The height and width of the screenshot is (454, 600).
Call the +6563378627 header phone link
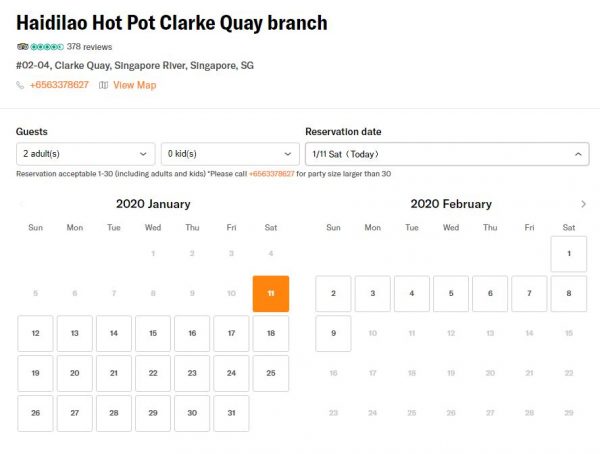pos(59,86)
